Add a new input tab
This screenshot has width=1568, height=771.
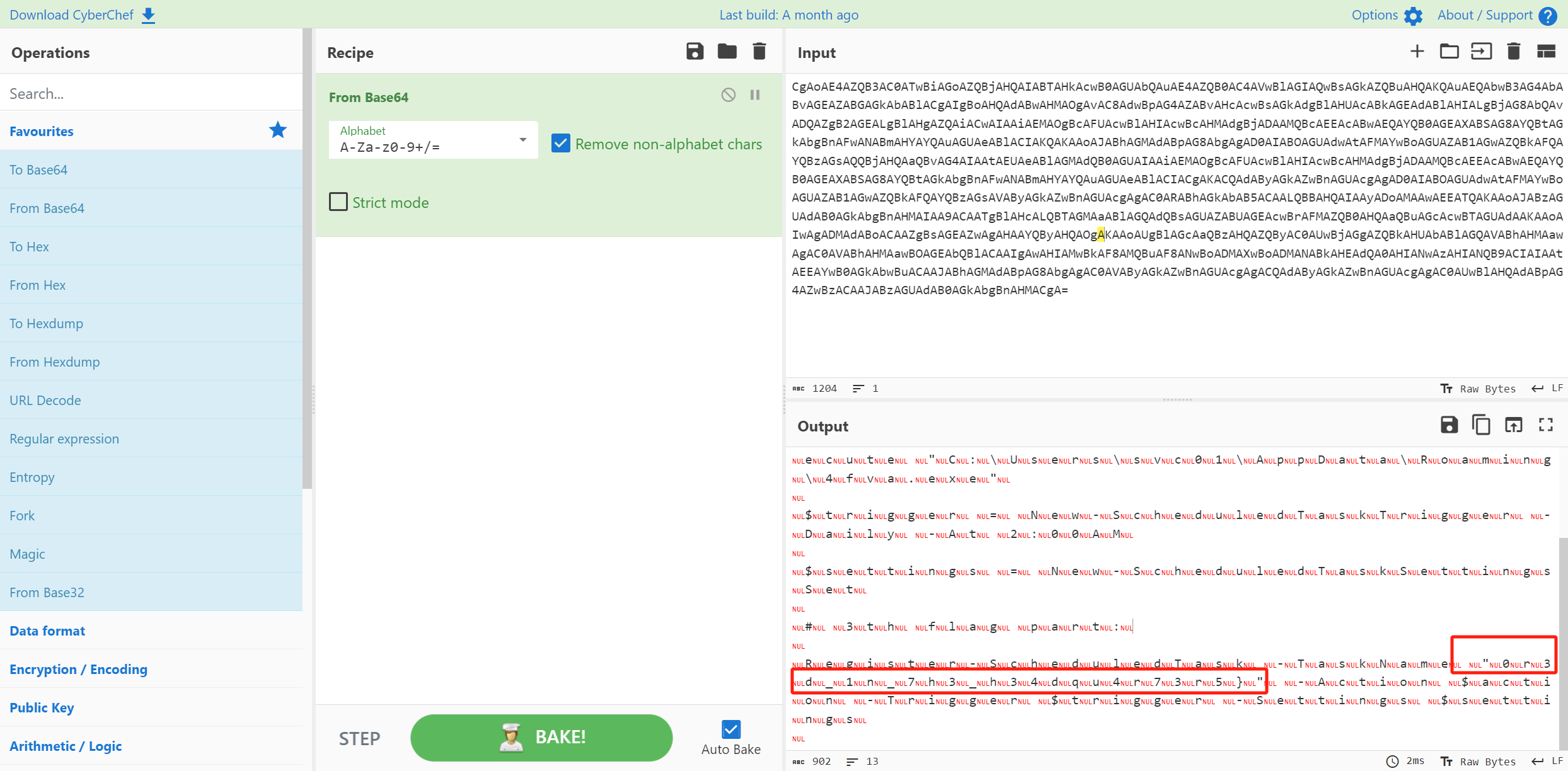coord(1417,52)
